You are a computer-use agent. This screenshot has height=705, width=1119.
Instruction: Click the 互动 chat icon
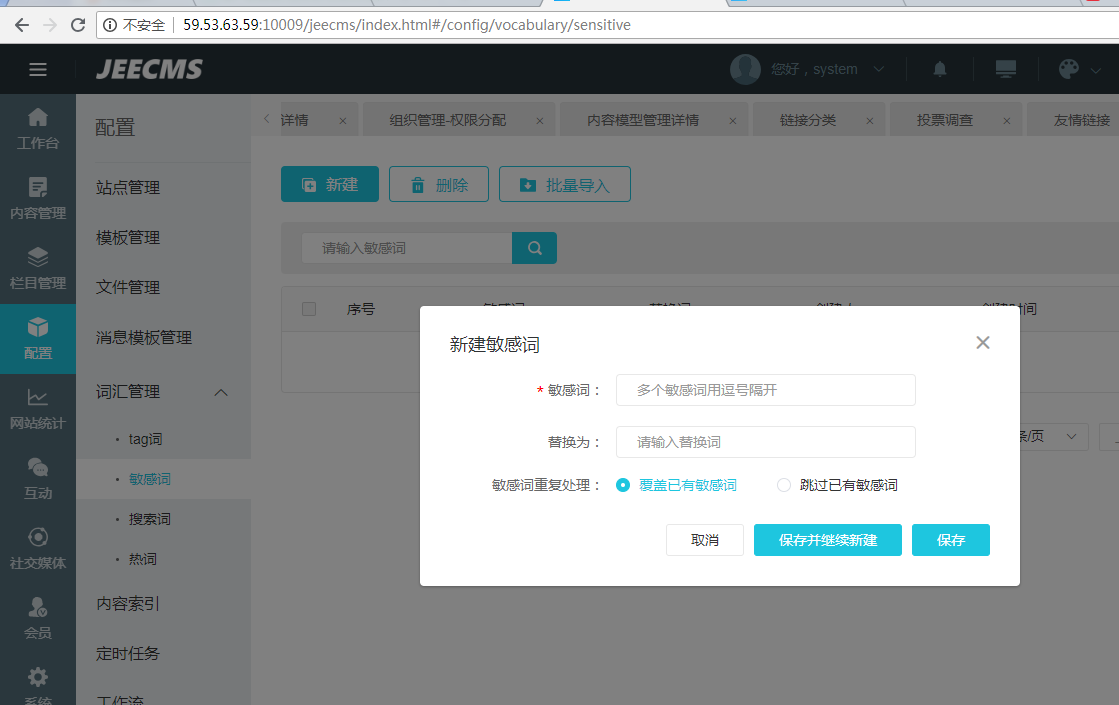click(38, 478)
